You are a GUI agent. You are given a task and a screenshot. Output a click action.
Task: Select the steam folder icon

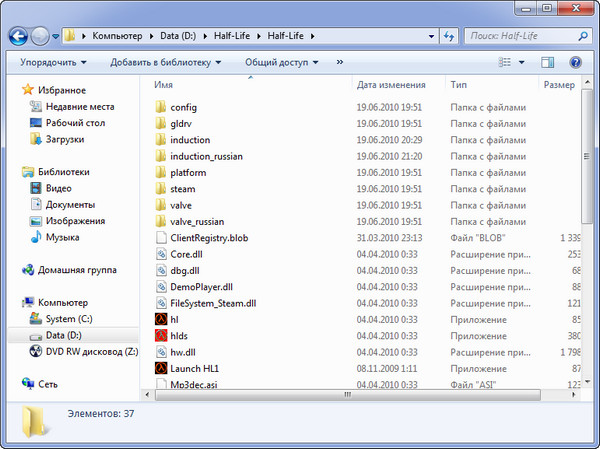161,188
